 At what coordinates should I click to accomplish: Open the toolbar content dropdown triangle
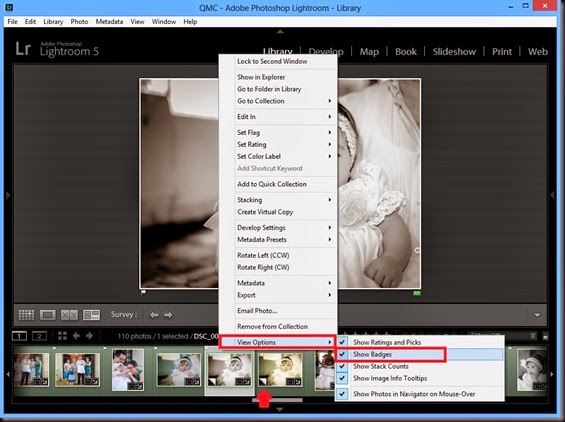tap(537, 315)
